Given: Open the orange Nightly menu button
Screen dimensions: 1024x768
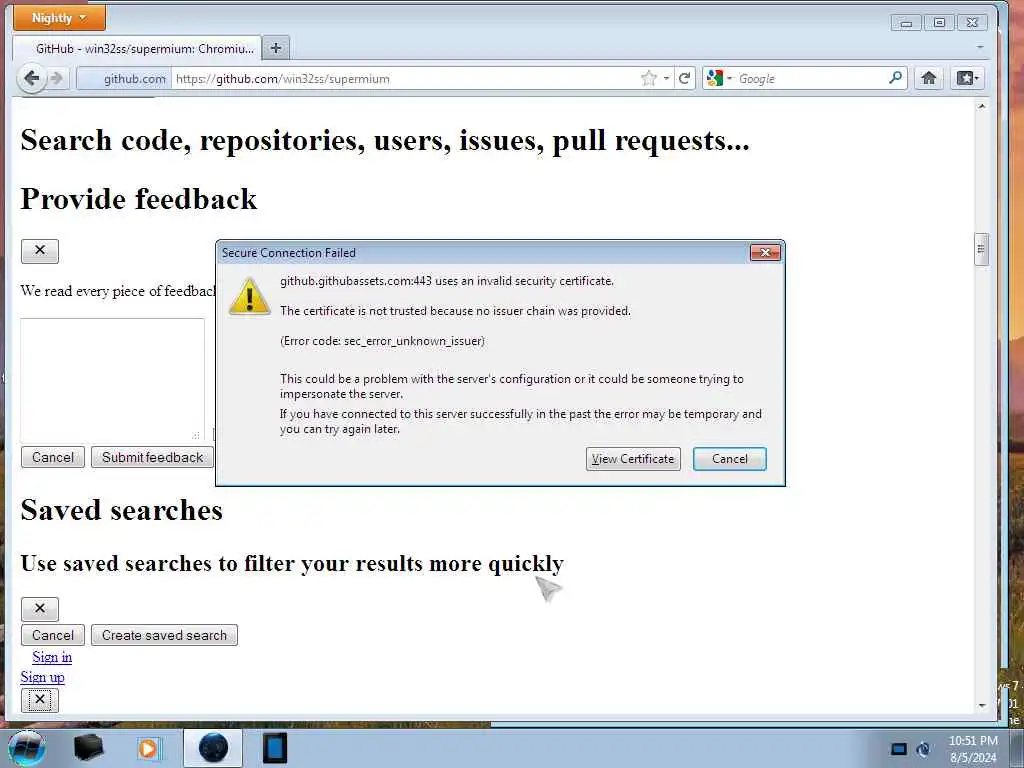Looking at the screenshot, I should (59, 18).
